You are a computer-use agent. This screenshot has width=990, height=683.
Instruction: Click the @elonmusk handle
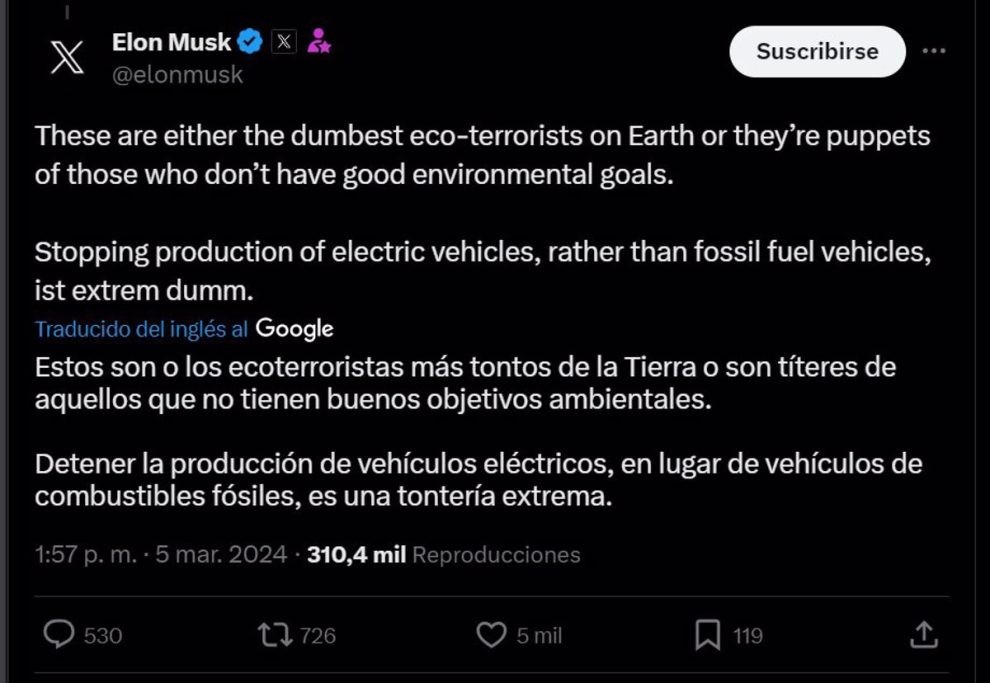click(x=177, y=75)
